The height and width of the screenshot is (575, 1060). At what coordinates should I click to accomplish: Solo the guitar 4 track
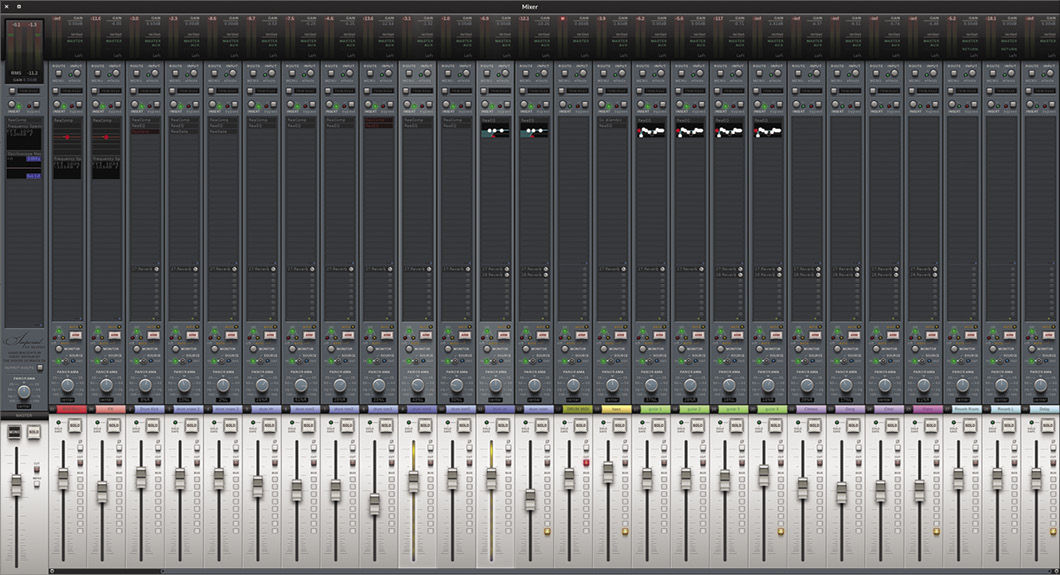[775, 425]
